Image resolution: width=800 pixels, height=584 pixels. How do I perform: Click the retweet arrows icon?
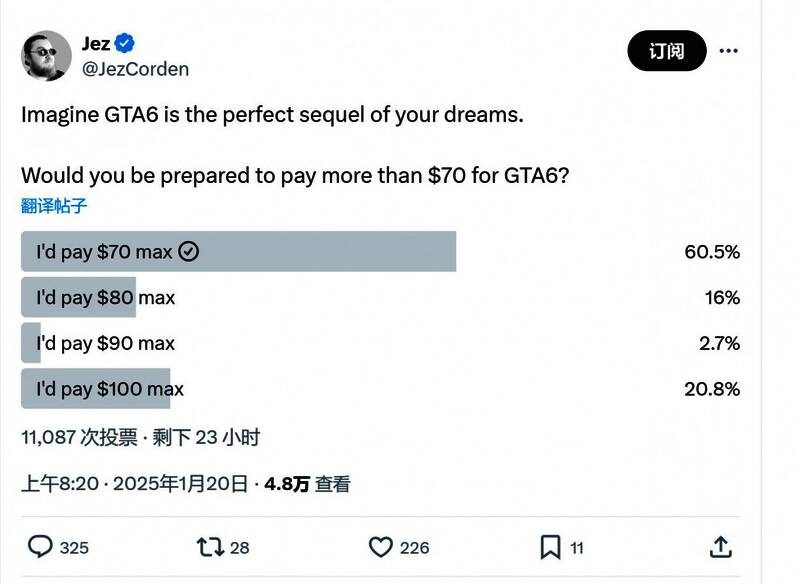(x=210, y=547)
